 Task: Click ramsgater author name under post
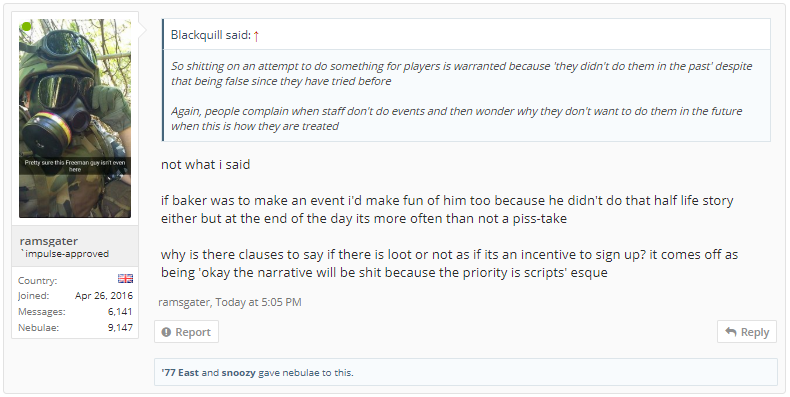point(184,302)
